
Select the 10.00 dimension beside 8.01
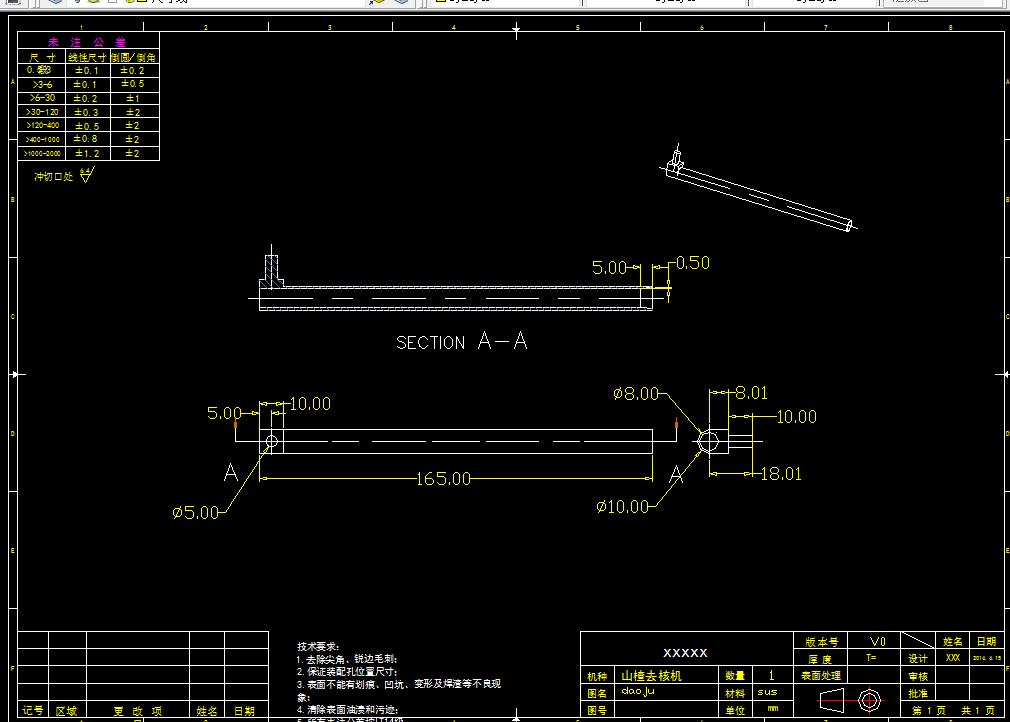click(796, 417)
